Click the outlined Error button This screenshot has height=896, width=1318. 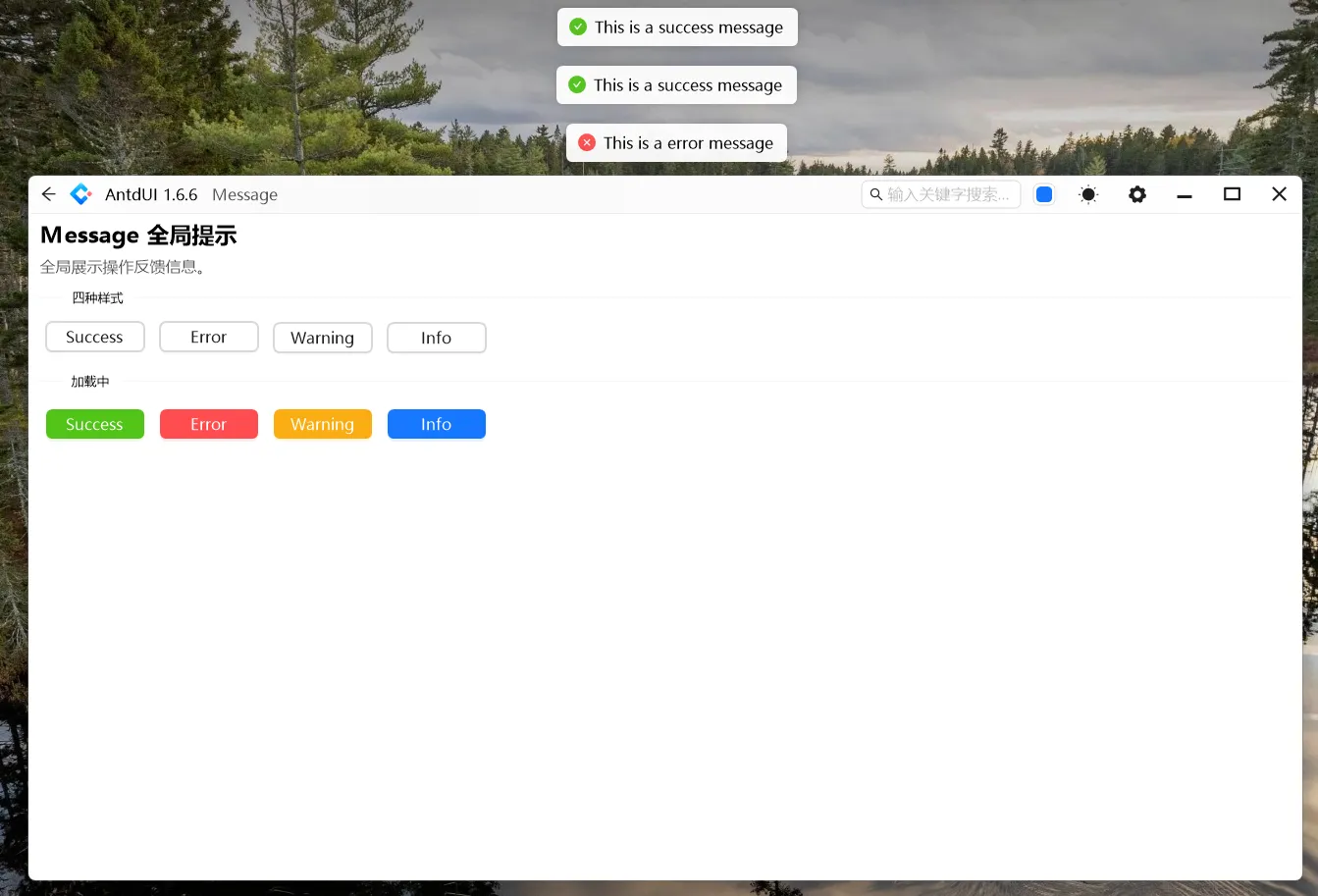(209, 338)
